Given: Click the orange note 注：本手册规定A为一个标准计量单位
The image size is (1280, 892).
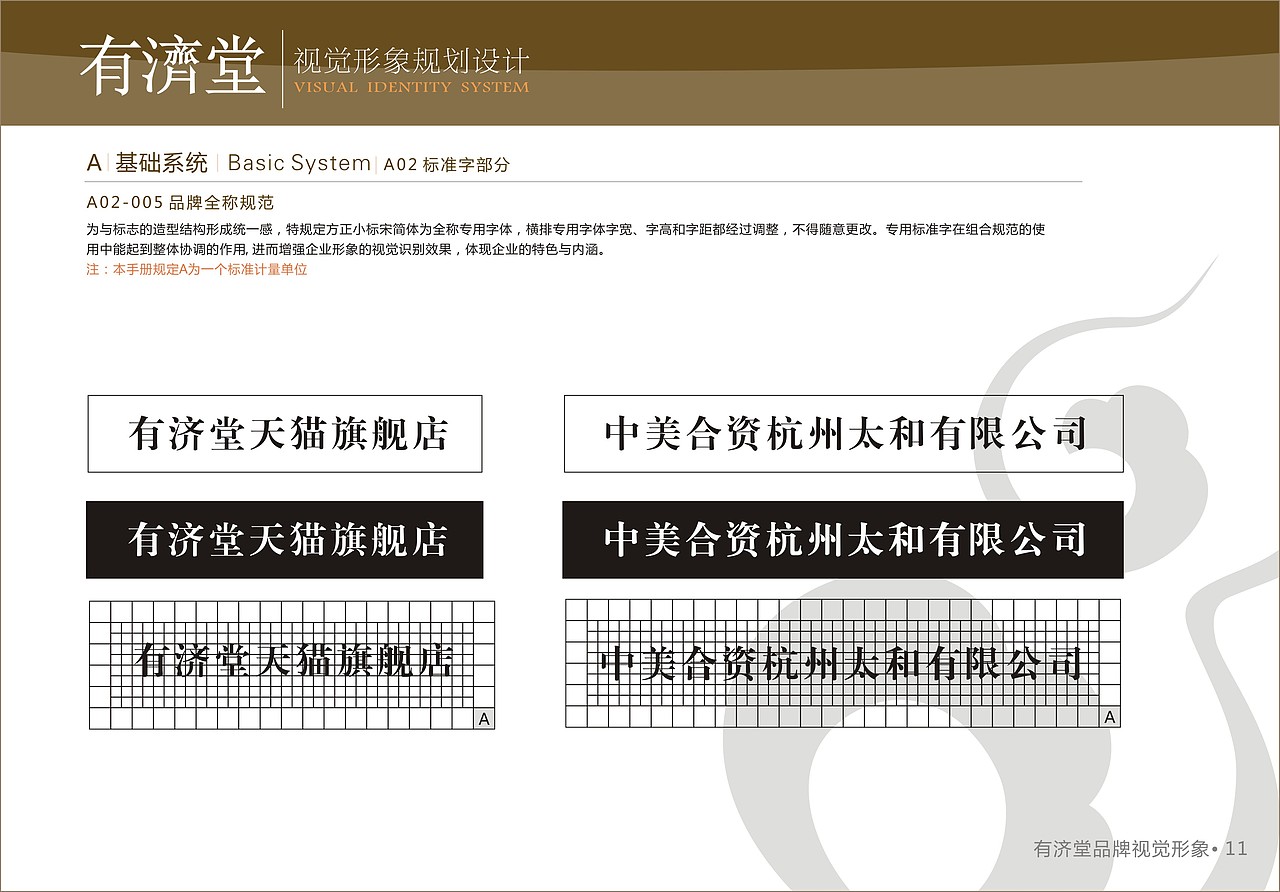Looking at the screenshot, I should tap(197, 270).
